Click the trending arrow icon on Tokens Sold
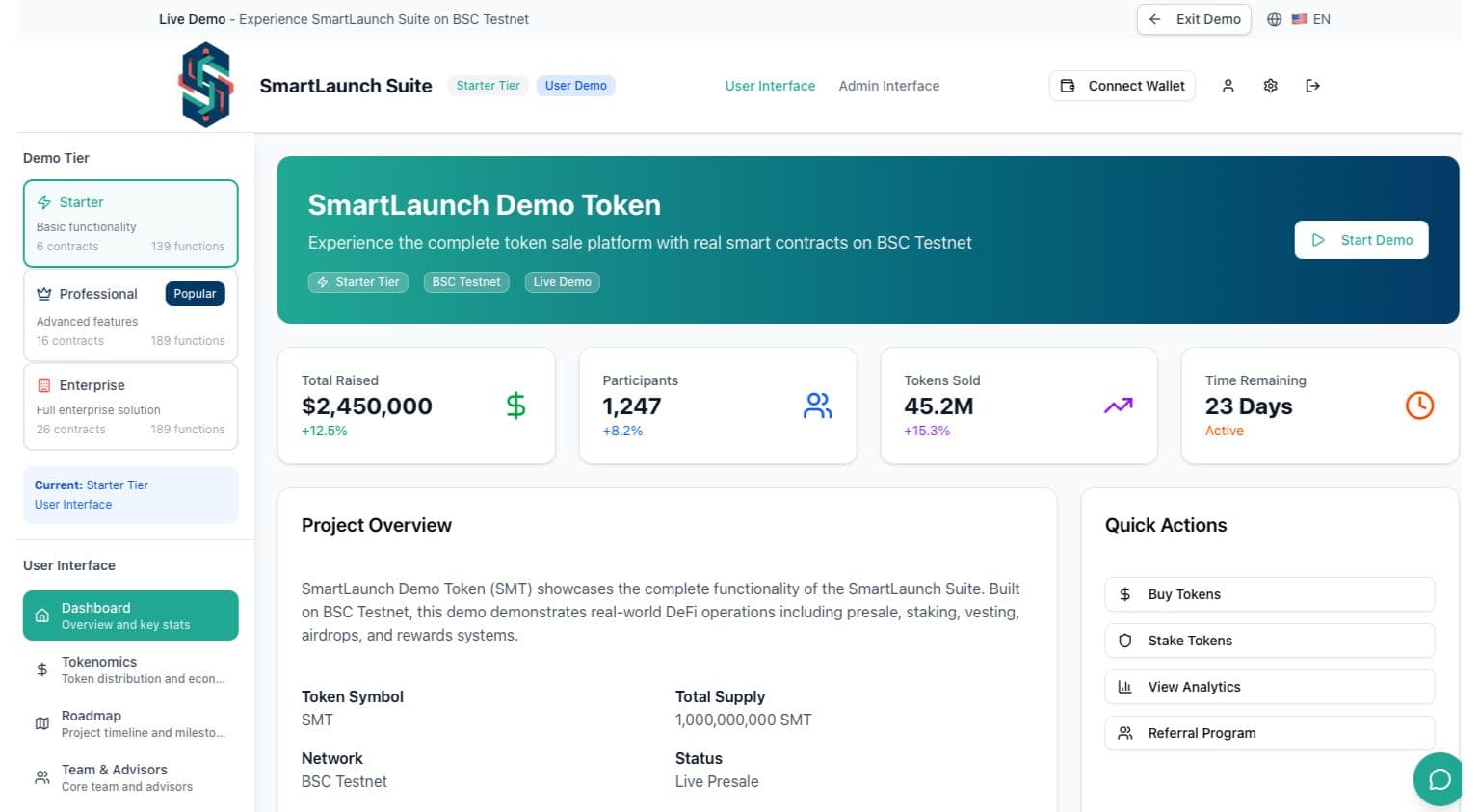Screen dimensions: 1479x812 coord(1118,406)
